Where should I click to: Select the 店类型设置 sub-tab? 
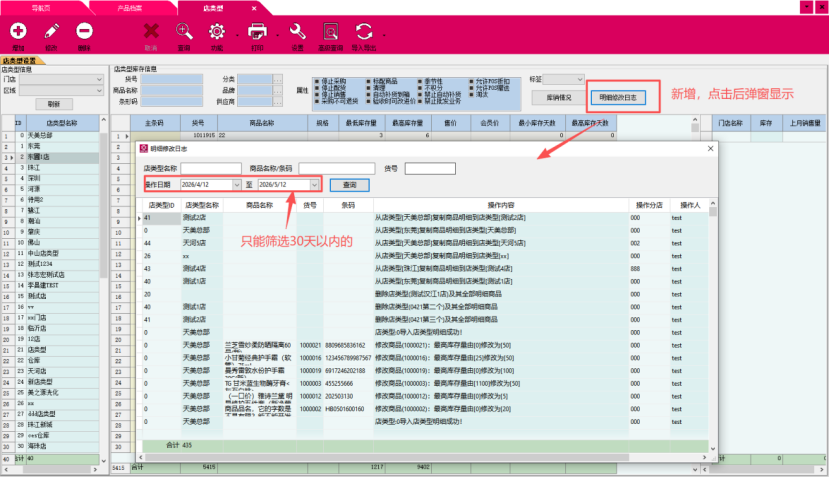[x=20, y=61]
